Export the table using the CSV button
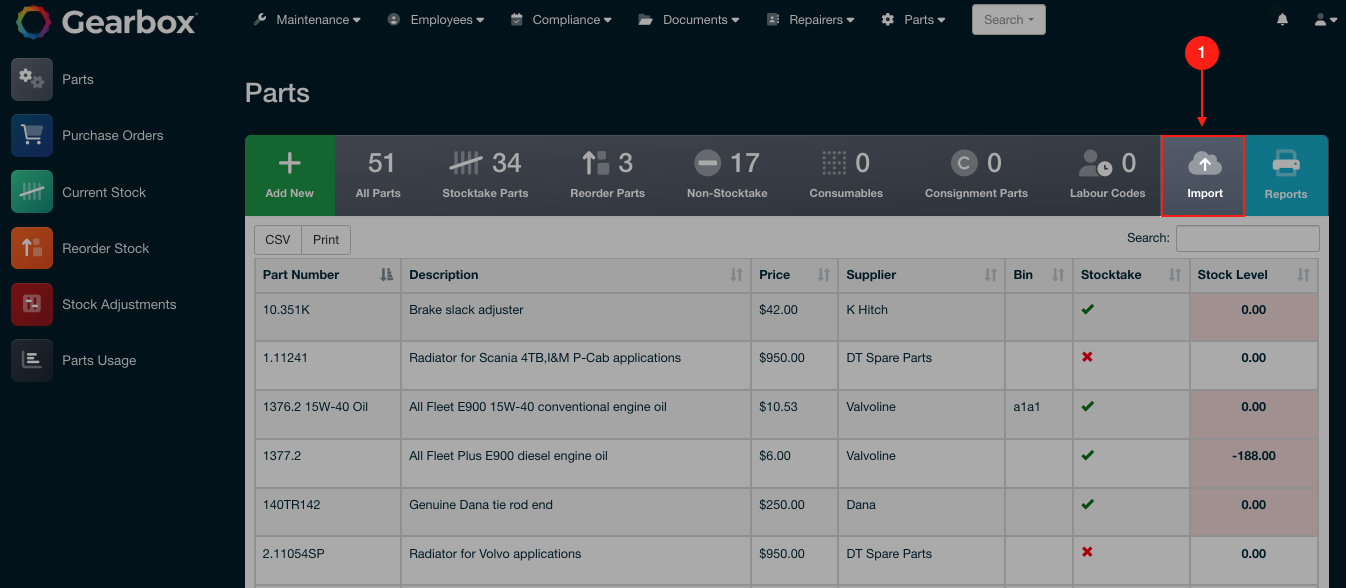The image size is (1346, 588). (277, 239)
